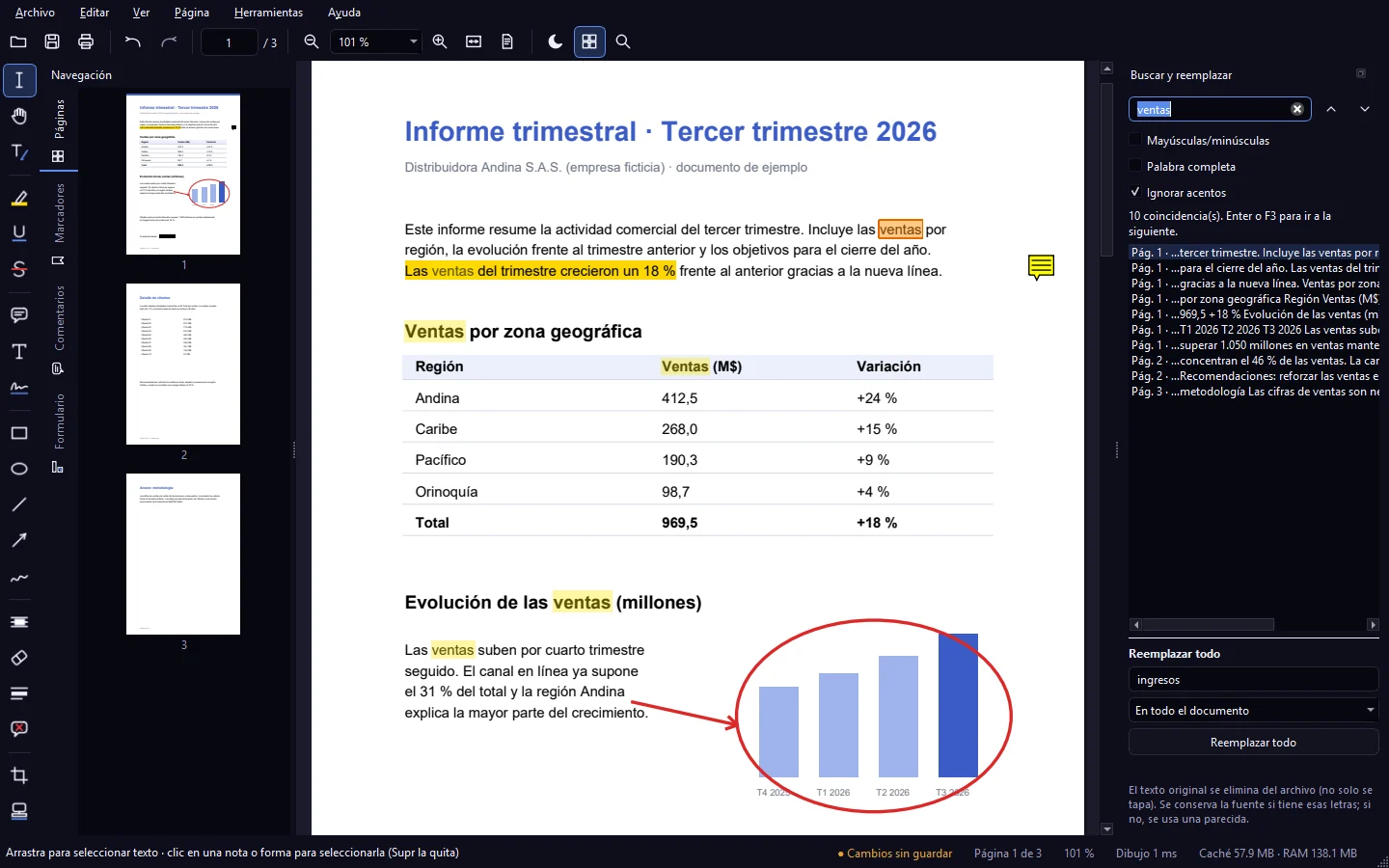The height and width of the screenshot is (868, 1389).
Task: Go to next search match arrow
Action: pos(1365,109)
